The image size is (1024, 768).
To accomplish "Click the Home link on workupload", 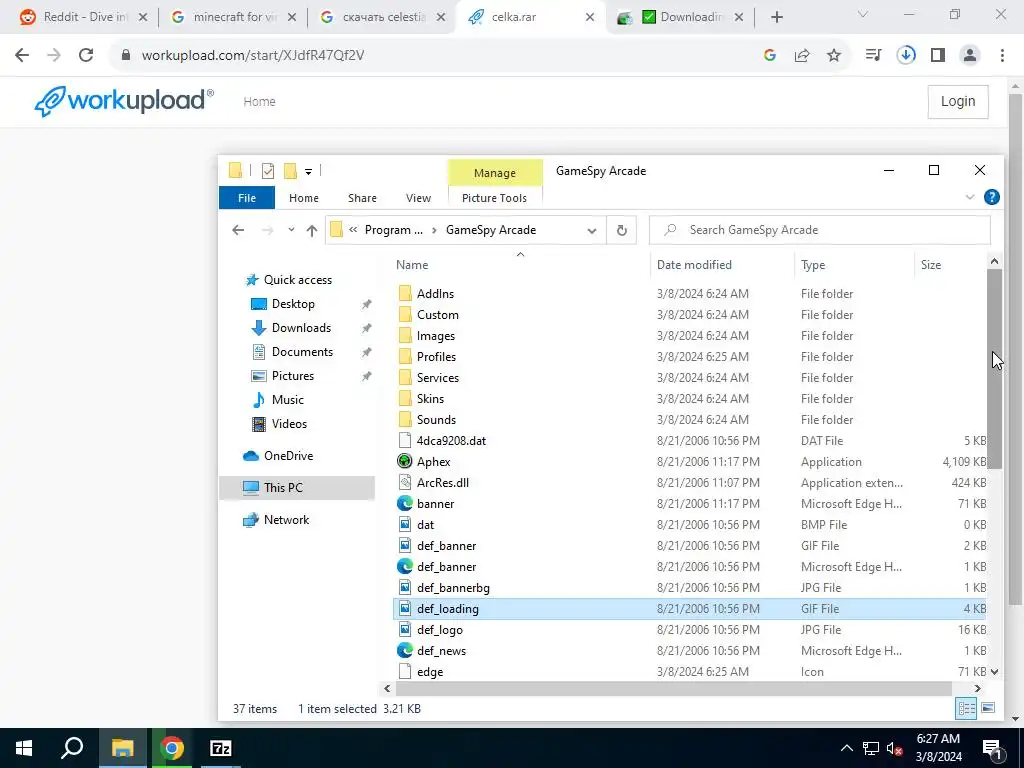I will (259, 101).
